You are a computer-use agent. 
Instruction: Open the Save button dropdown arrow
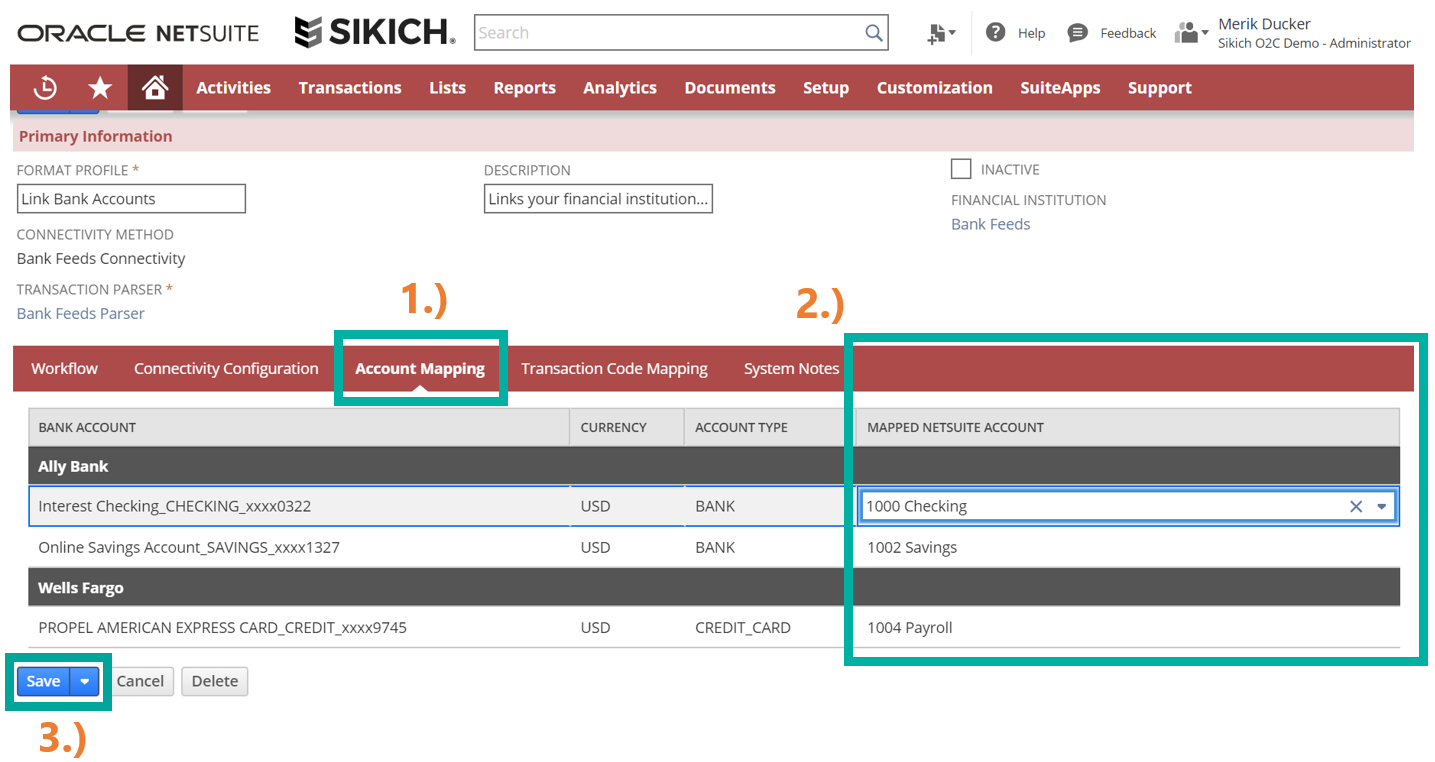click(85, 681)
